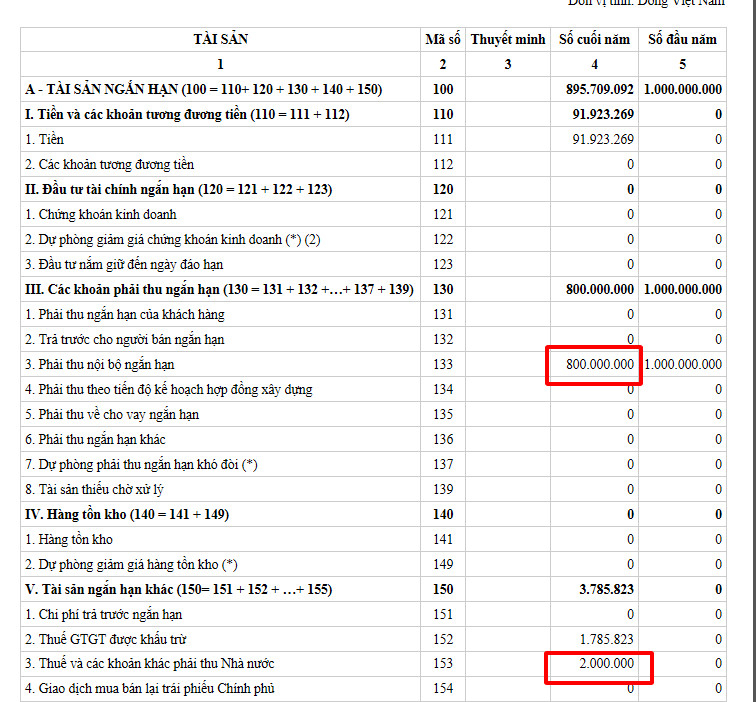756x702 pixels.
Task: Click '2. Thuế GTGT được khấu trừ' label
Action: click(x=106, y=639)
